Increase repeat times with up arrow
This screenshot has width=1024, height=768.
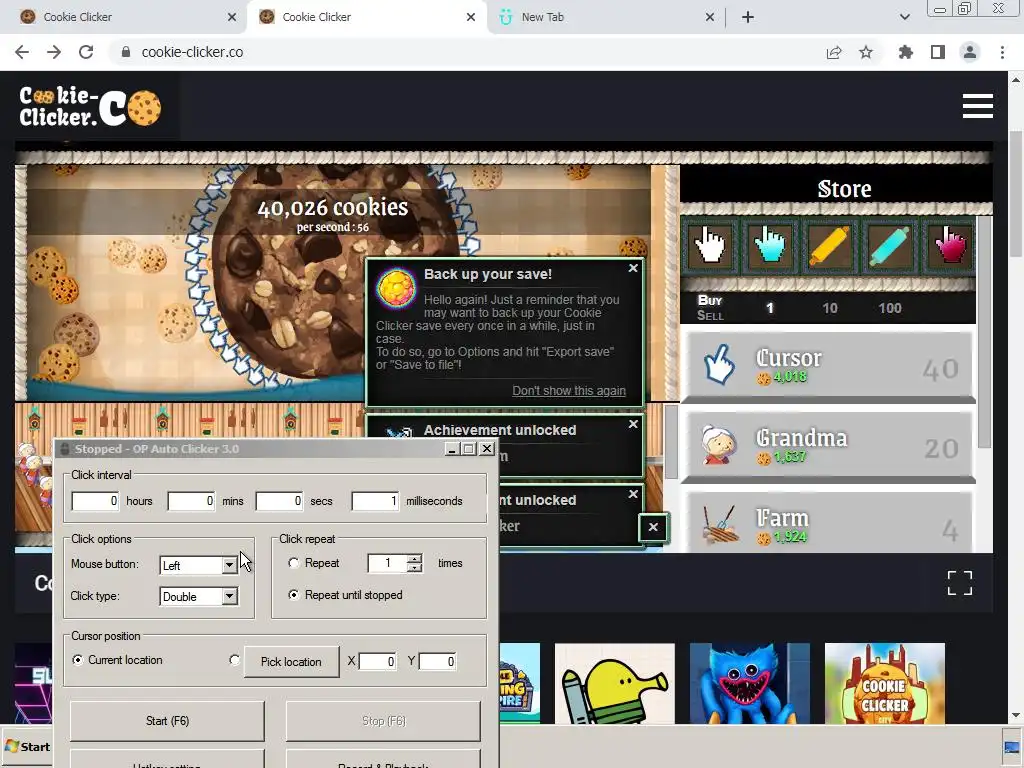tap(414, 558)
